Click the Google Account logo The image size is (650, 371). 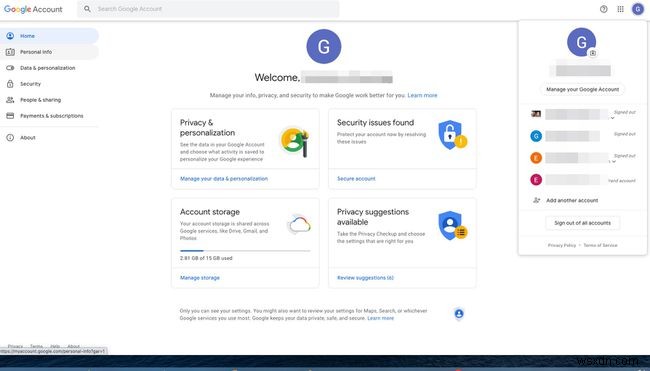(x=33, y=9)
